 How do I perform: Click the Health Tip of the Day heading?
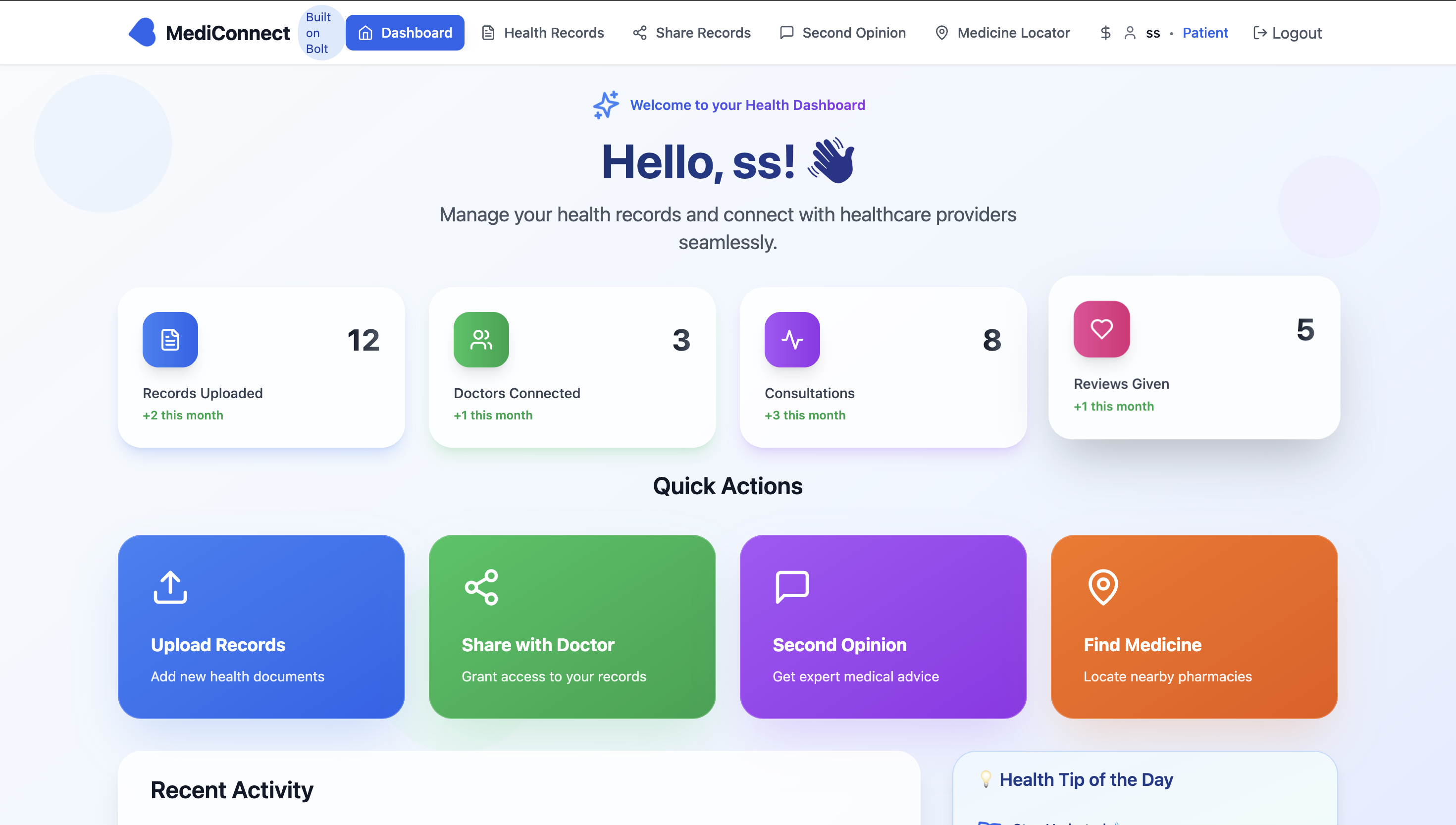pos(1086,779)
